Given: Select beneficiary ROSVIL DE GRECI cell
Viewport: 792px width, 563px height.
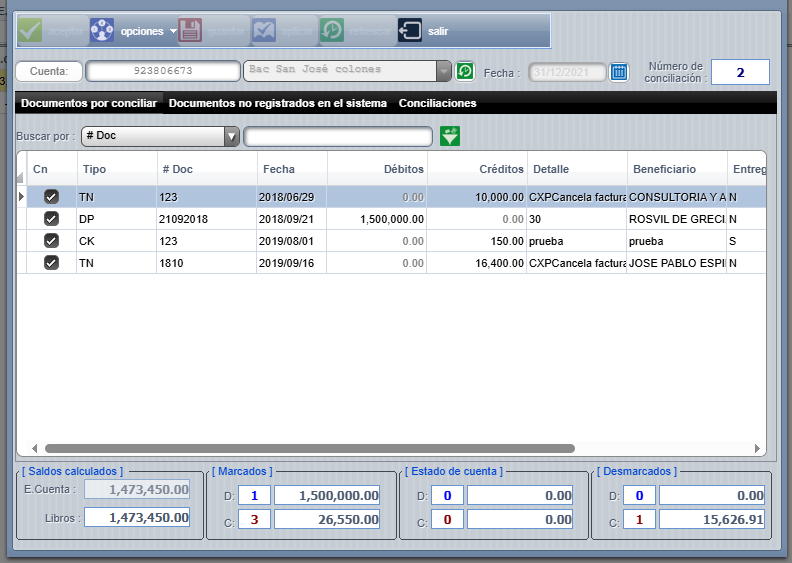Looking at the screenshot, I should (677, 219).
